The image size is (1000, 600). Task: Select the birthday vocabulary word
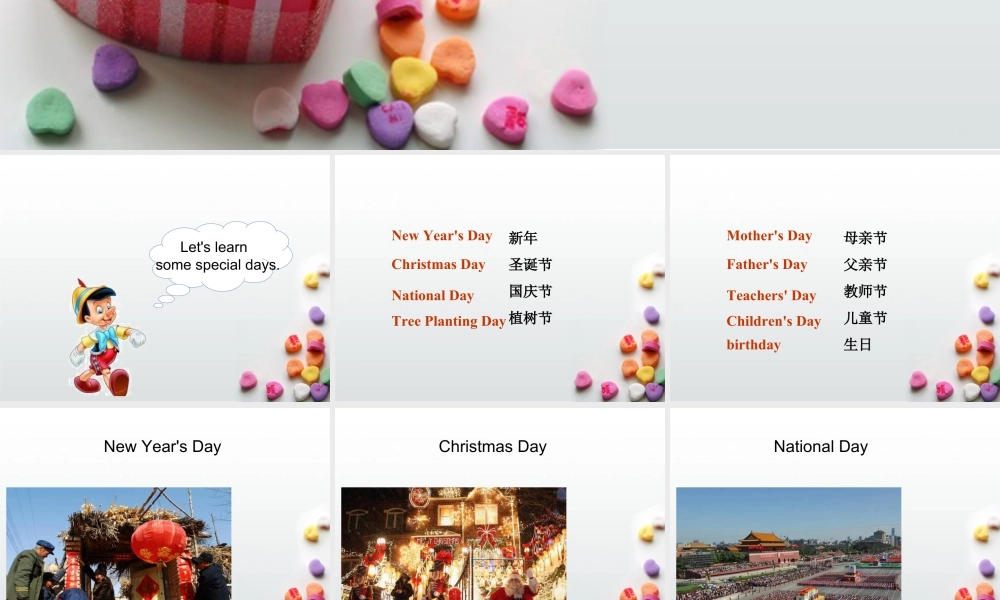pyautogui.click(x=753, y=345)
